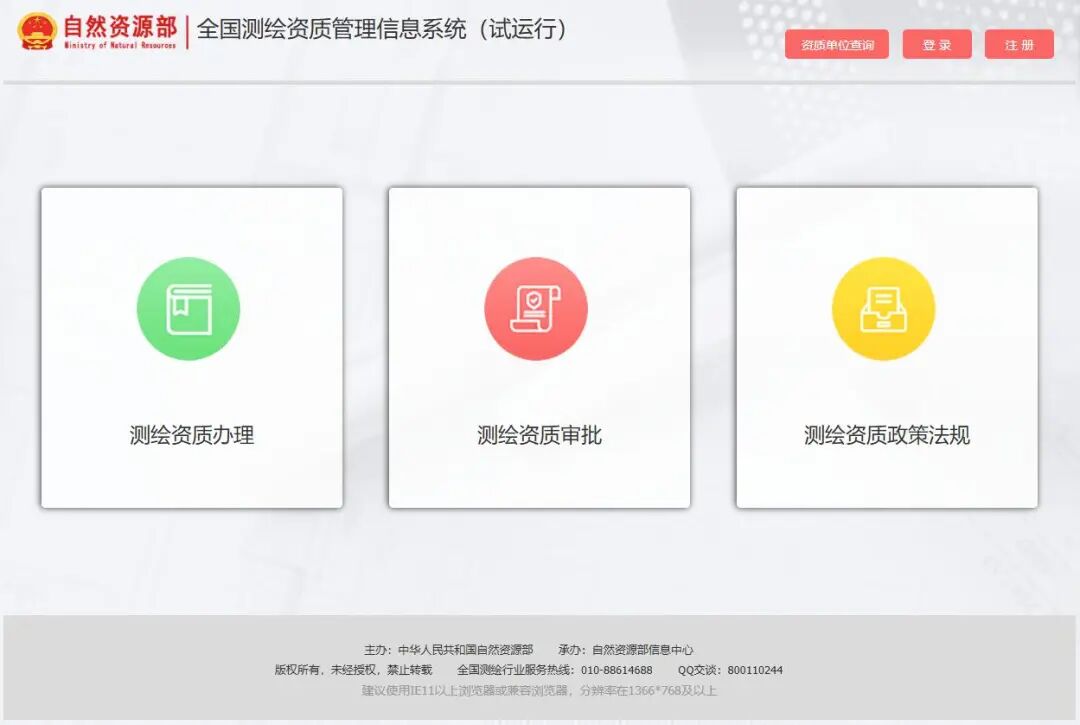Click the yellow file tray icon
Viewport: 1080px width, 725px height.
click(x=884, y=308)
